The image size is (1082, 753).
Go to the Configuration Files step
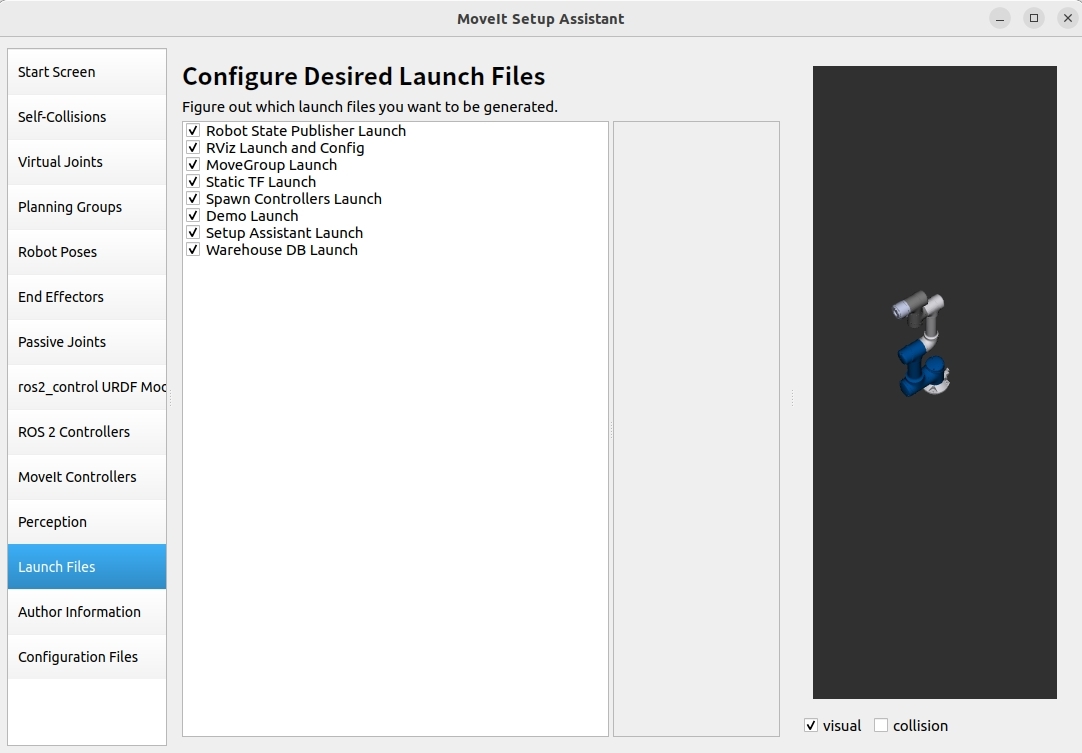(x=87, y=657)
